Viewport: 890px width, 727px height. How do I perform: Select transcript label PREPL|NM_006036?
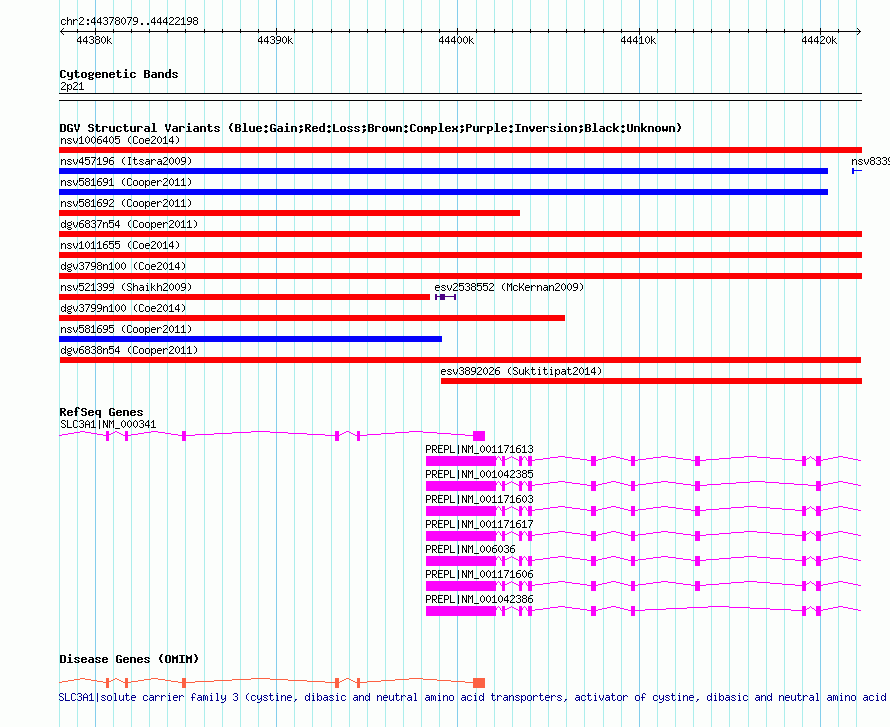tap(471, 549)
